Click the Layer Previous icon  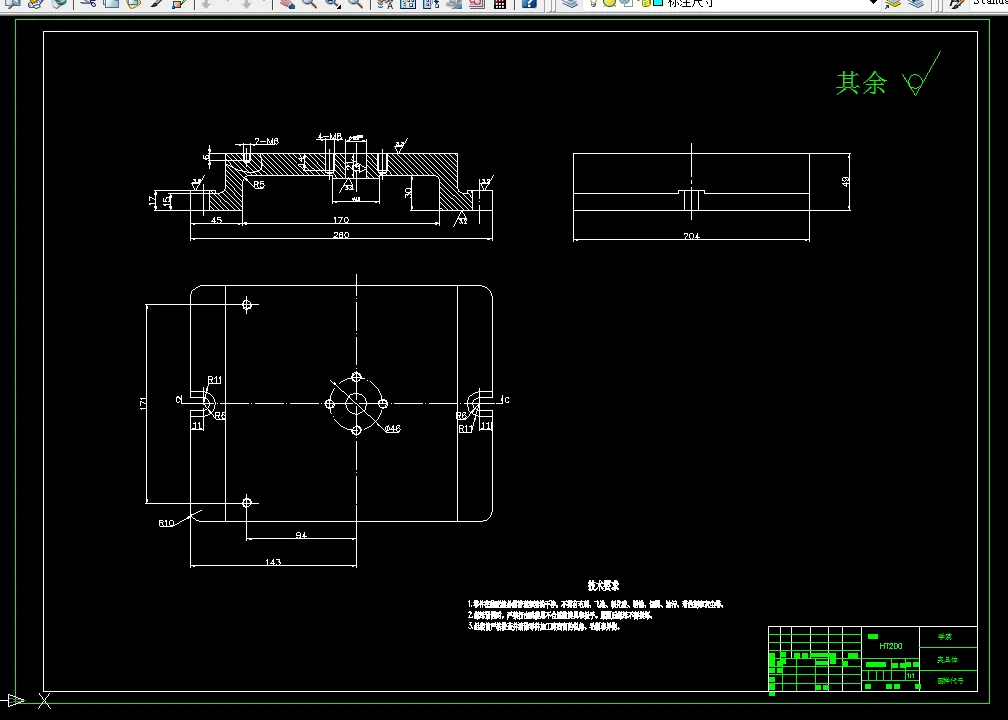tap(916, 3)
